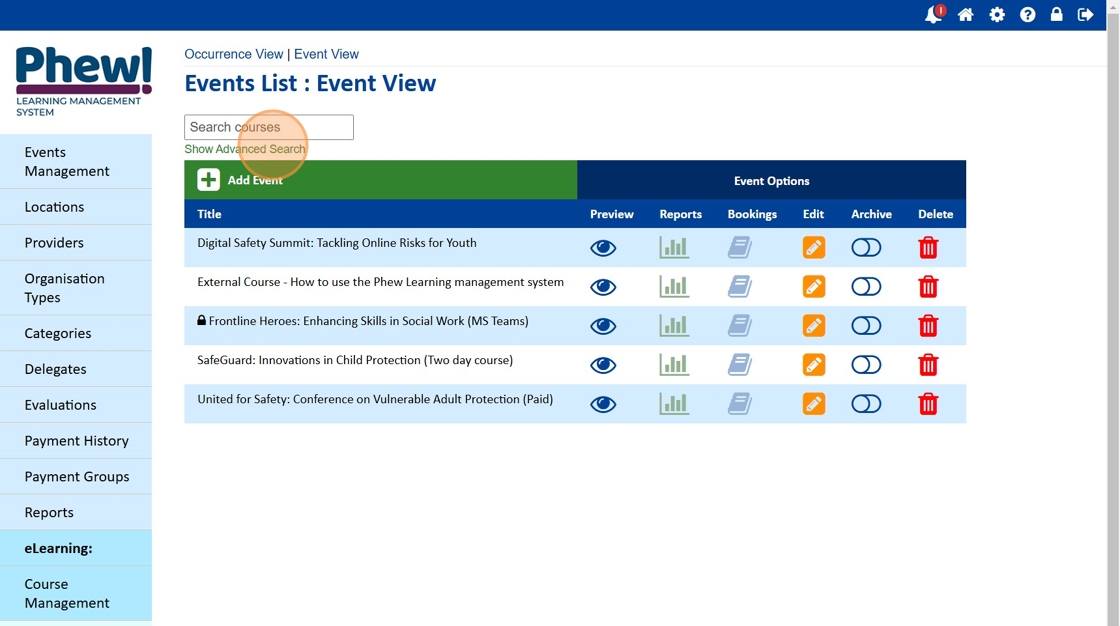The width and height of the screenshot is (1120, 626).
Task: Open Payment Groups in sidebar
Action: coord(76,476)
